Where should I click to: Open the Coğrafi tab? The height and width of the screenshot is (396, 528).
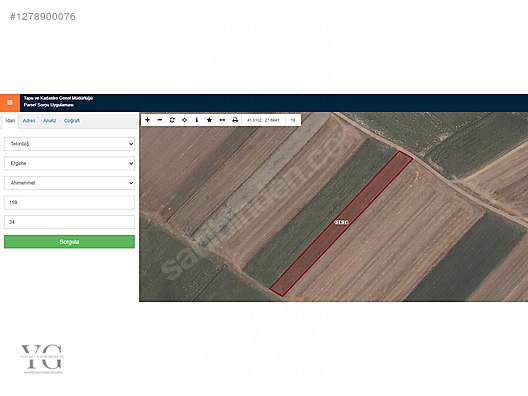point(72,121)
